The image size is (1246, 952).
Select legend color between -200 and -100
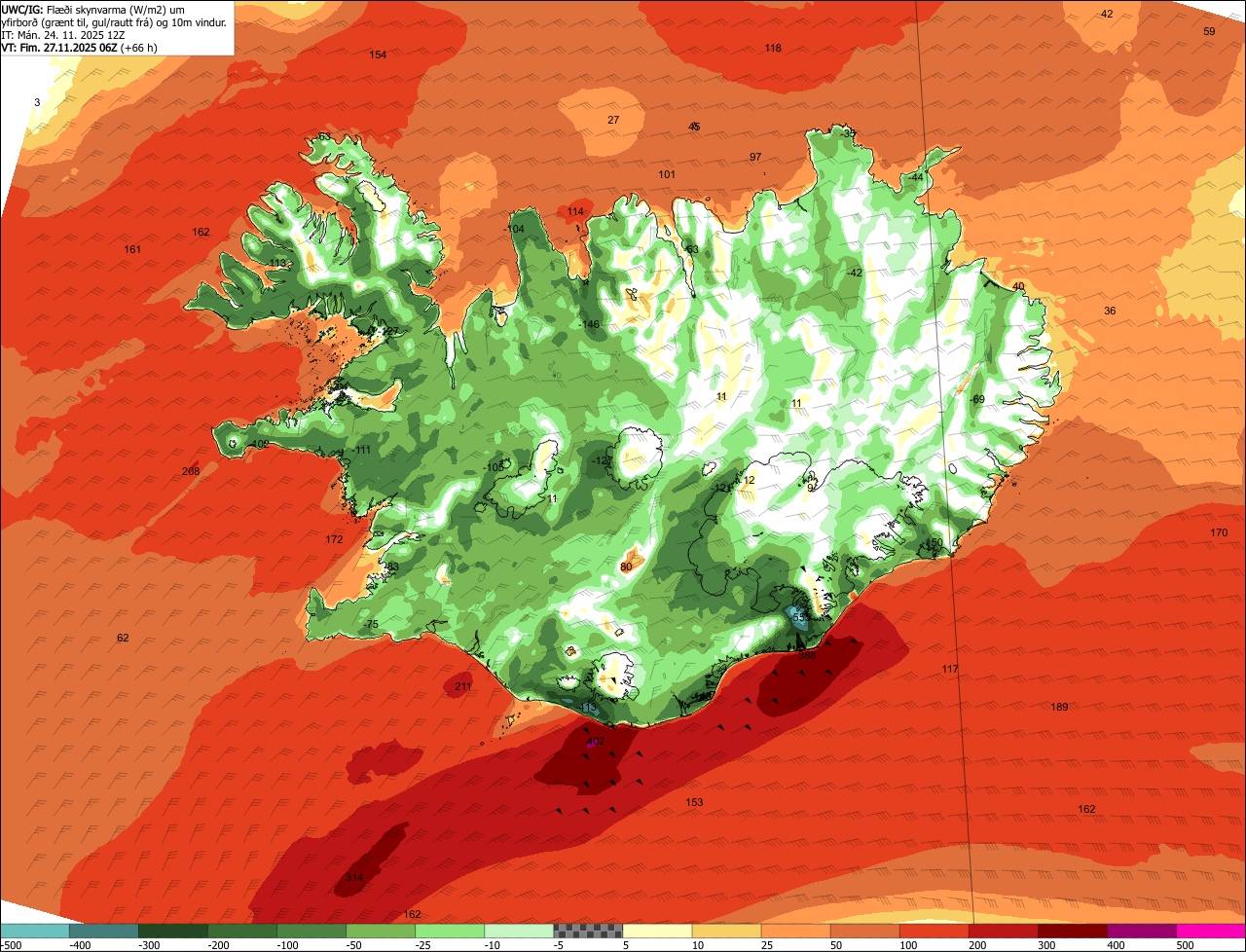[x=242, y=931]
